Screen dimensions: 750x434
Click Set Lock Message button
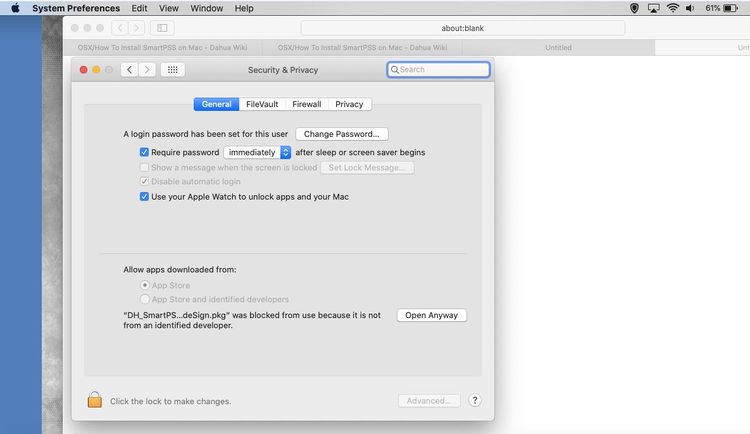pyautogui.click(x=367, y=167)
